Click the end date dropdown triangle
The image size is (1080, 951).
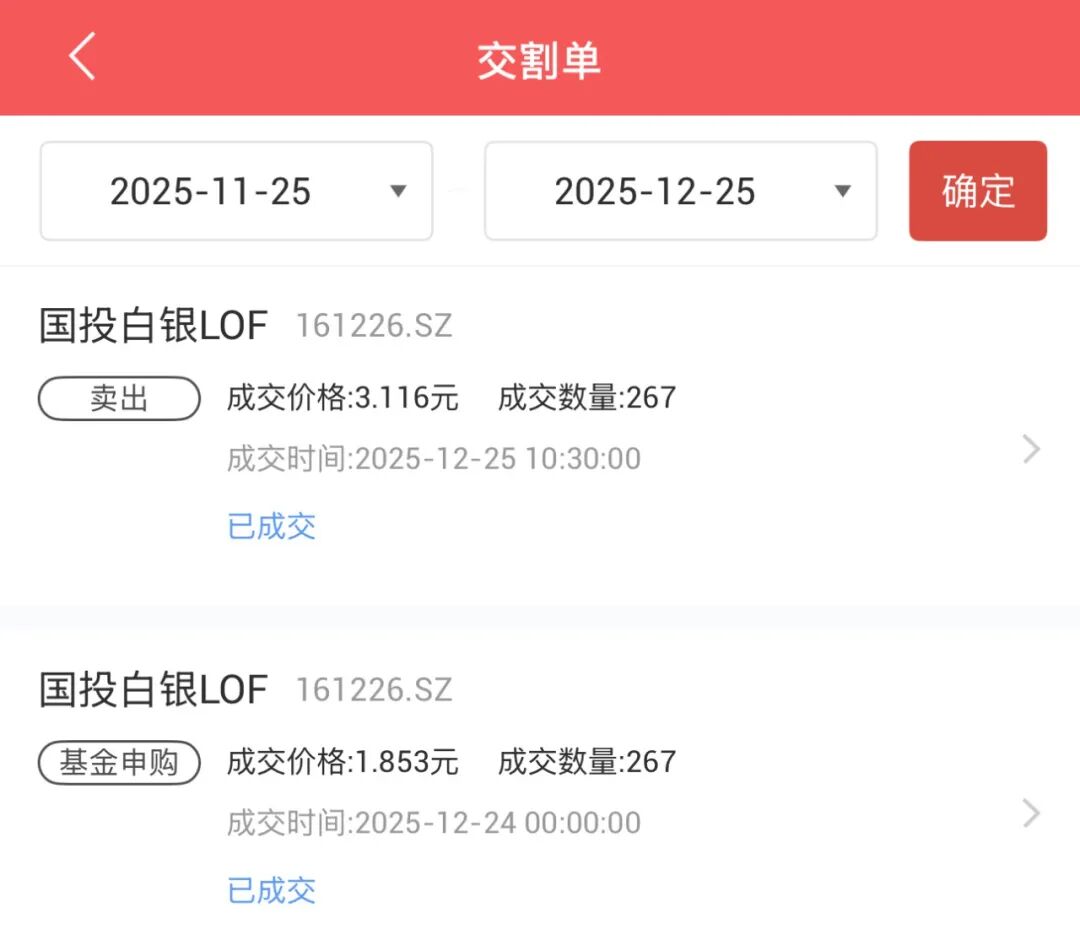pyautogui.click(x=842, y=191)
